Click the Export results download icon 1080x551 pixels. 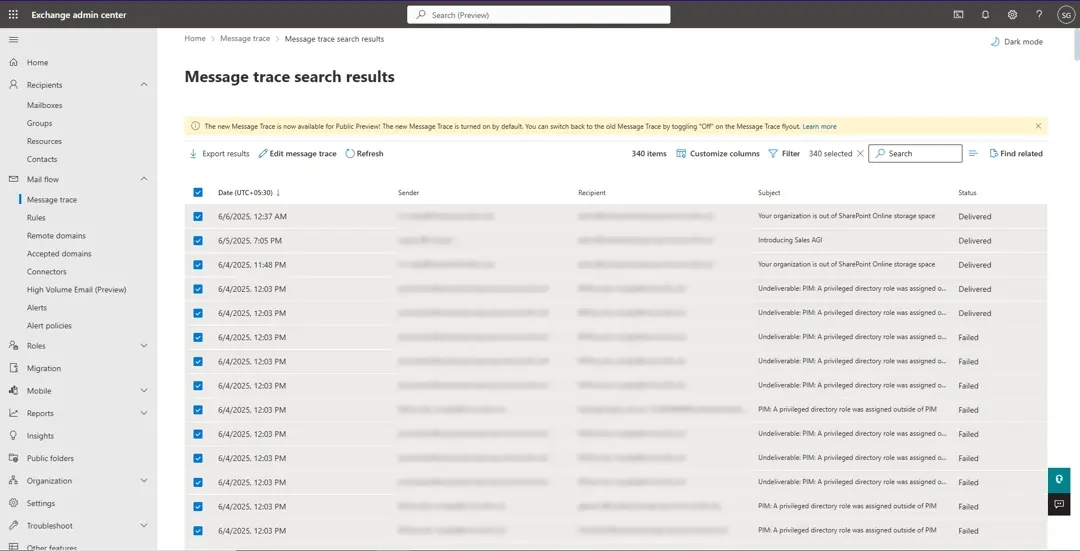click(x=193, y=154)
